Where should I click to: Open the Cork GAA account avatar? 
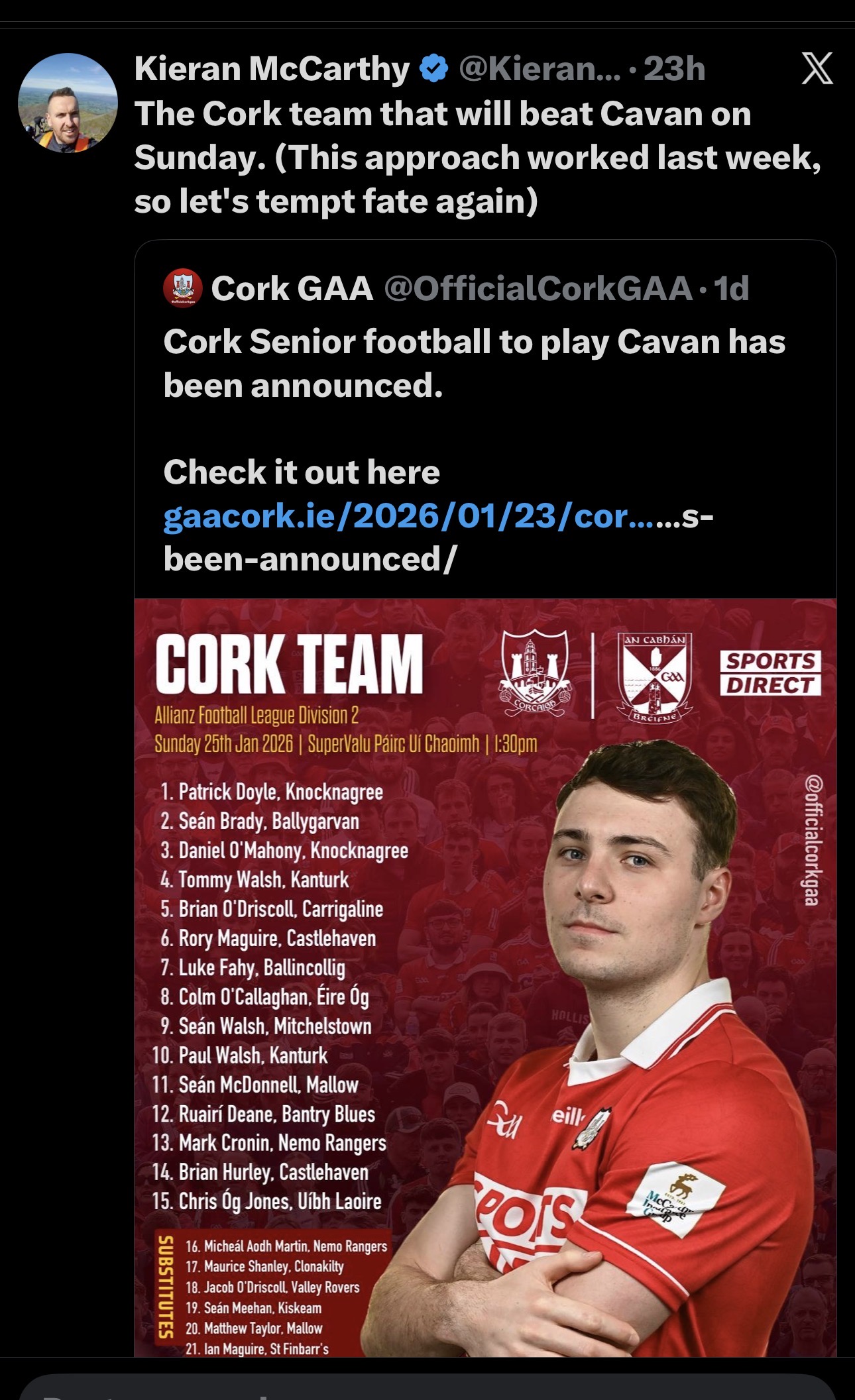tap(183, 288)
